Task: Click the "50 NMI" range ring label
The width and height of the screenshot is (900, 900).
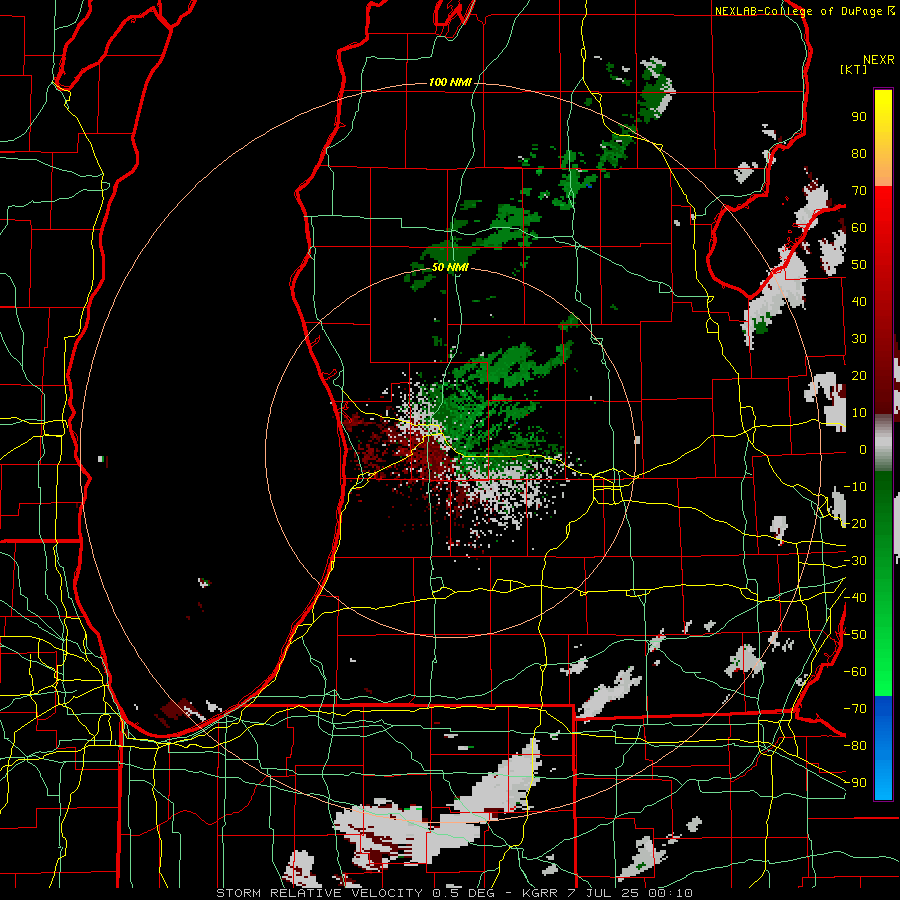Action: (450, 267)
